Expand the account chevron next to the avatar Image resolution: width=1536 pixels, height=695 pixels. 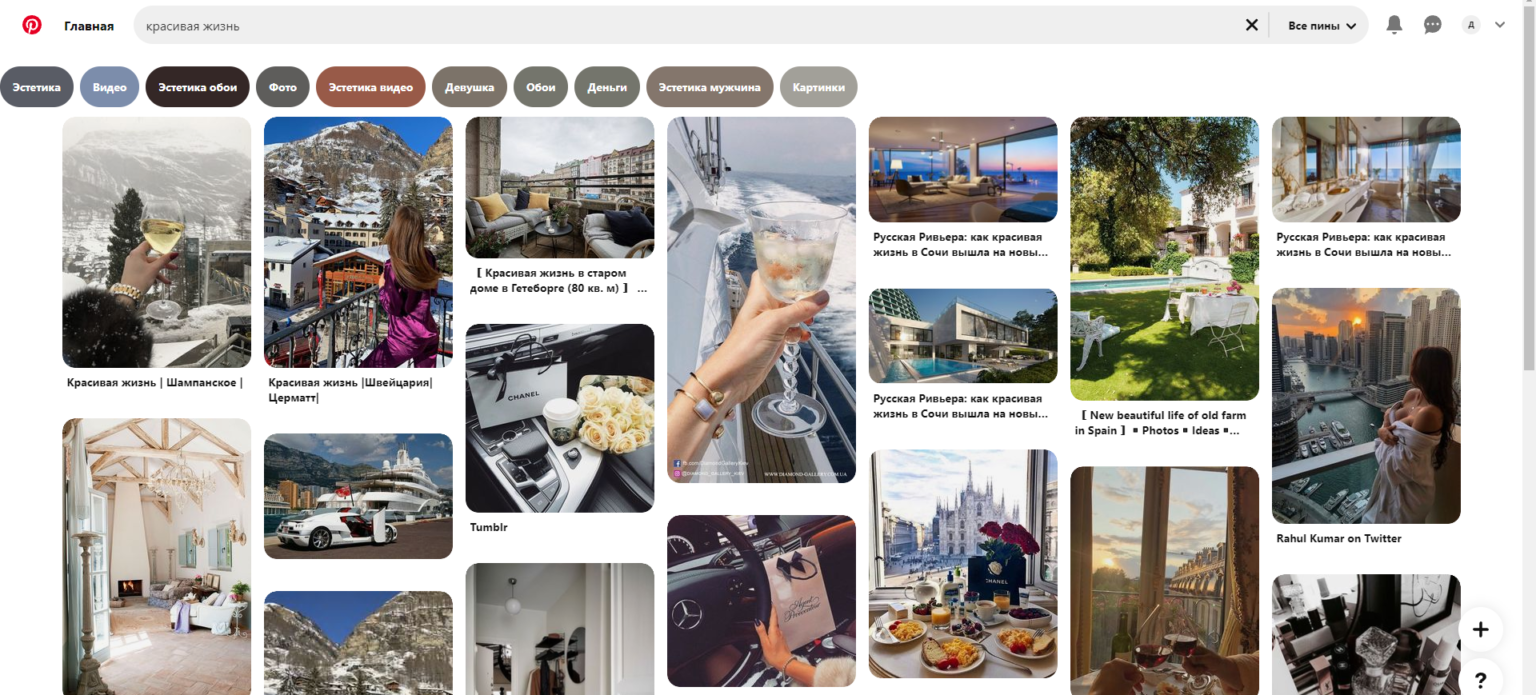tap(1500, 25)
